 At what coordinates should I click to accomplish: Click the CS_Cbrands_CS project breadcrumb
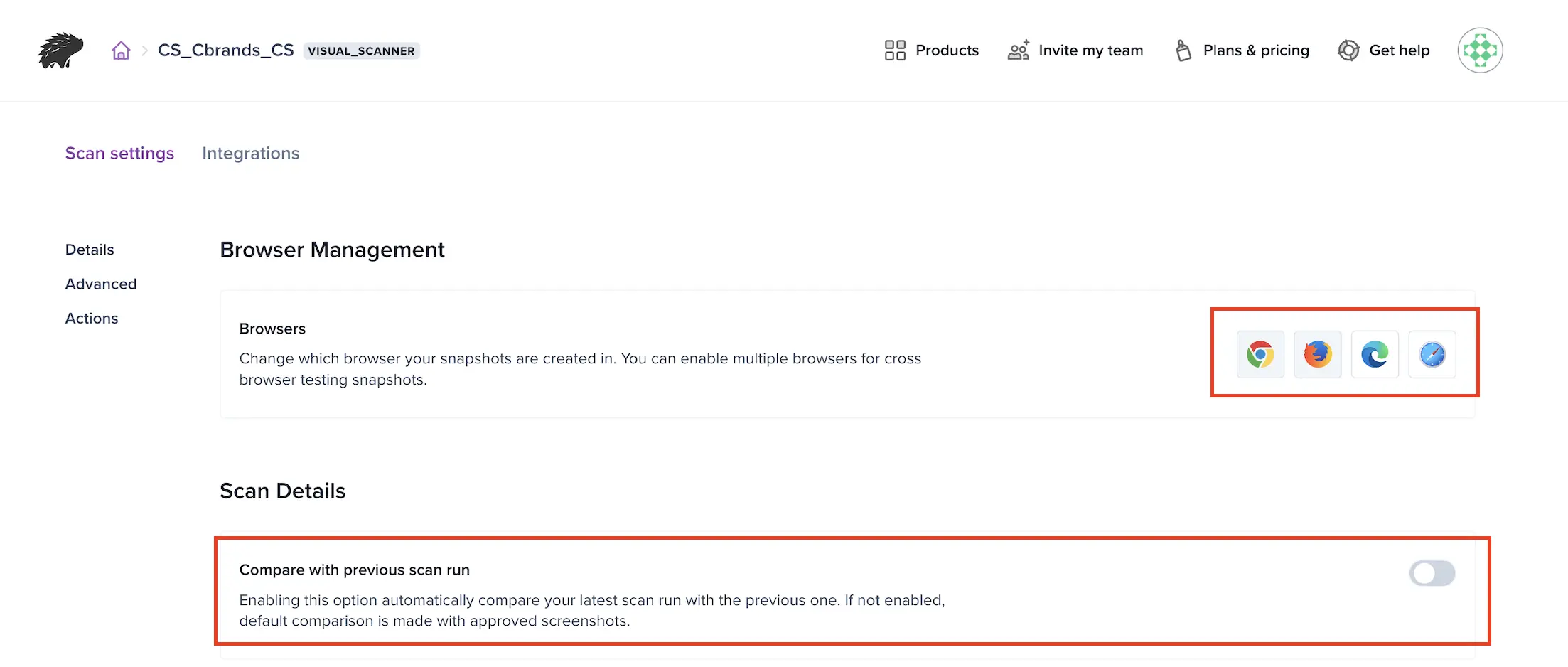click(x=225, y=50)
